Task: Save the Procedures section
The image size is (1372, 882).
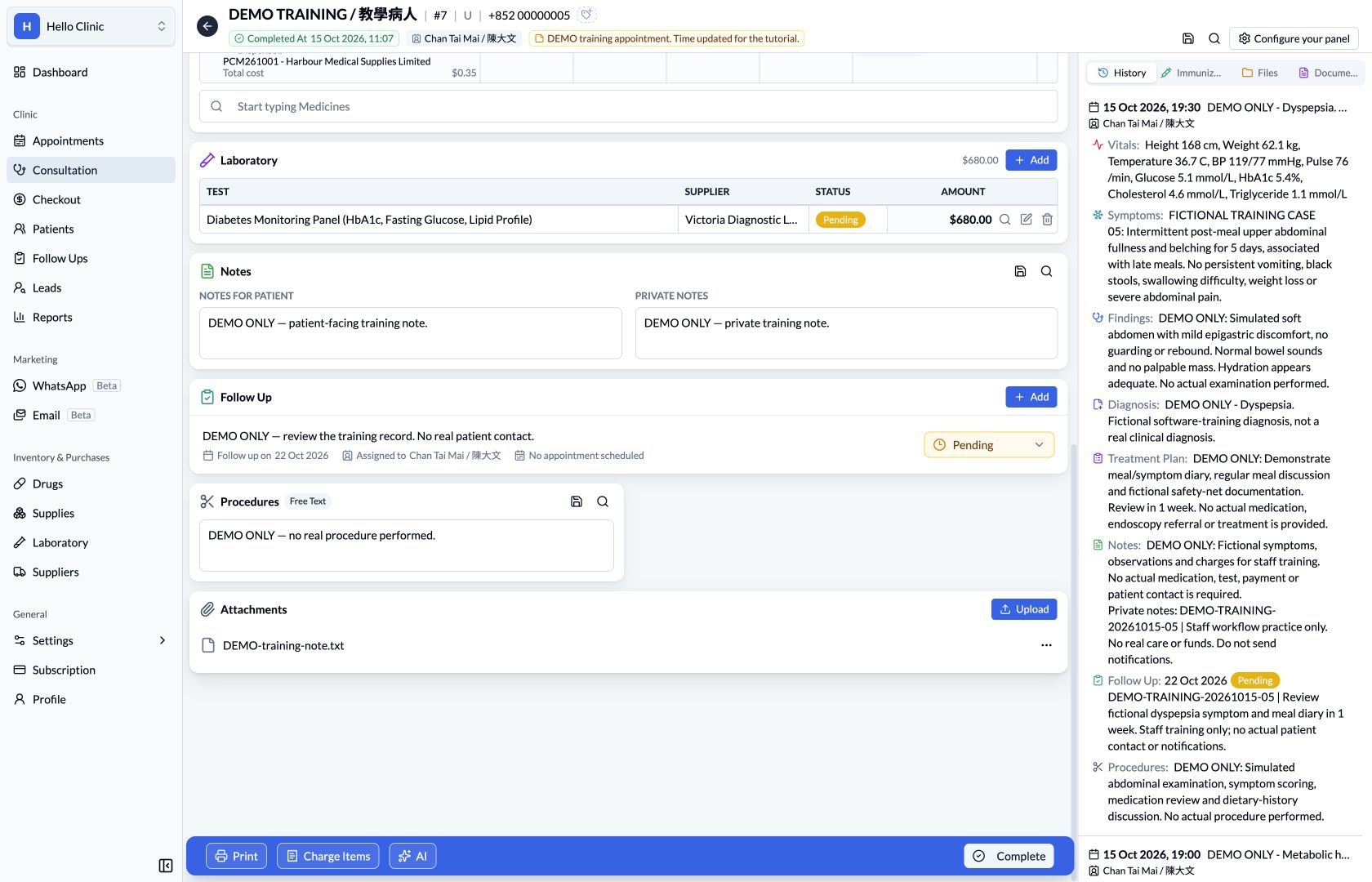Action: 577,501
